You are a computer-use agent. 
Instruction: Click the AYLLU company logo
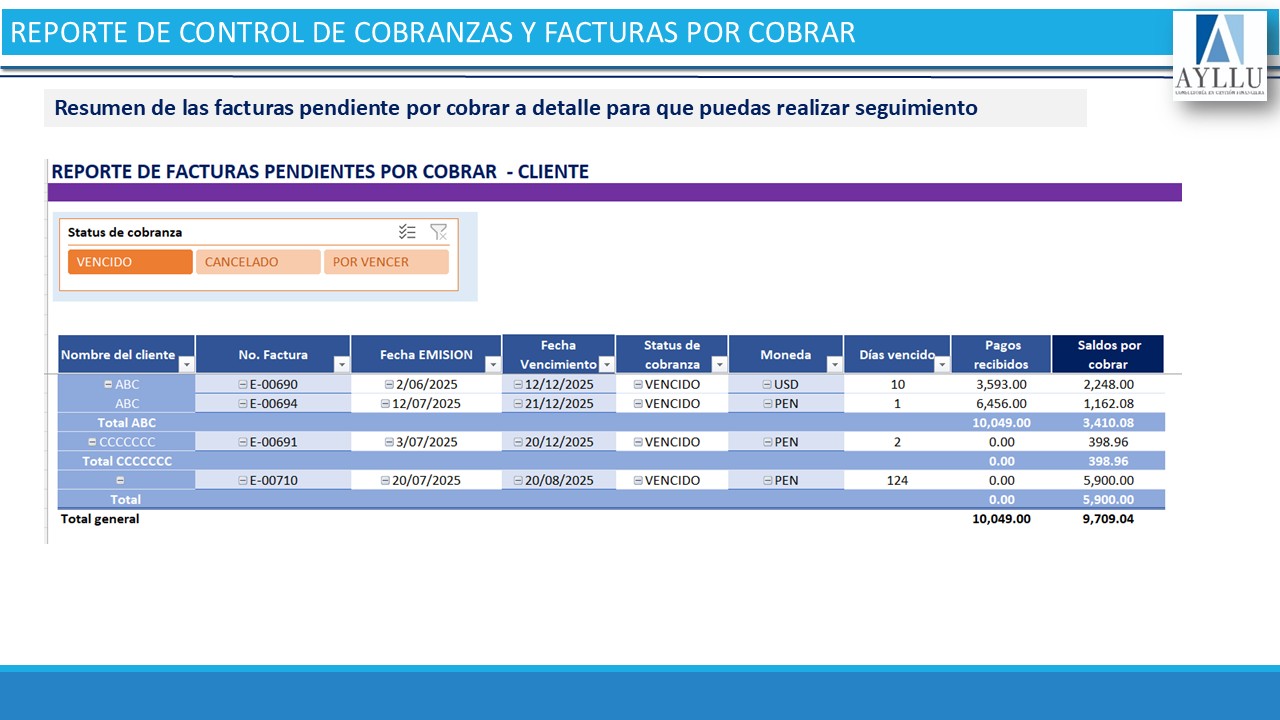tap(1219, 56)
